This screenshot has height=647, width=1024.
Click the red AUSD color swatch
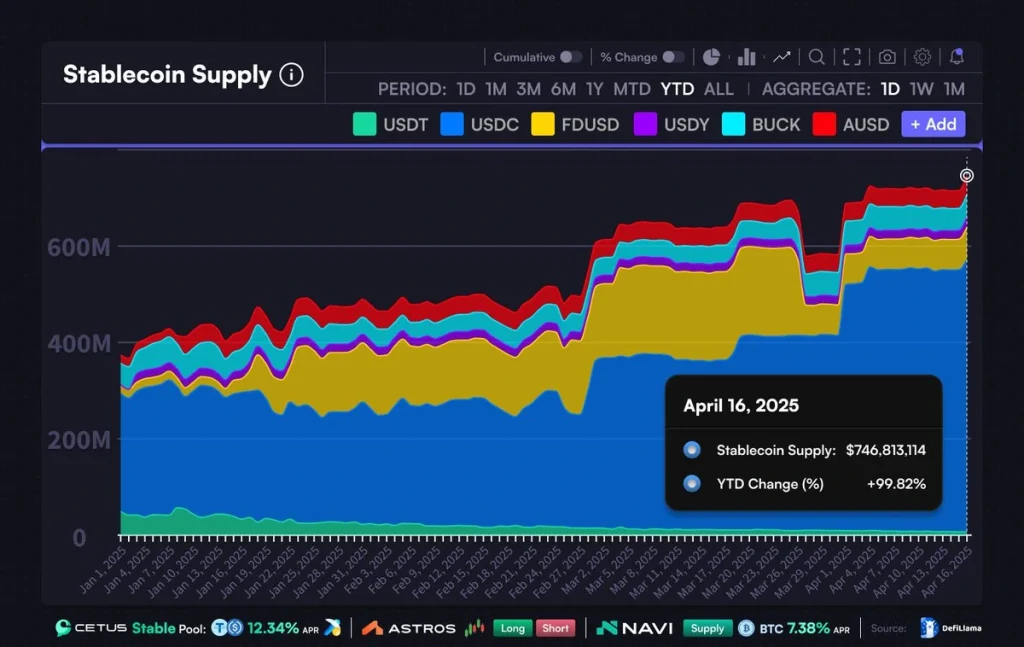click(823, 124)
